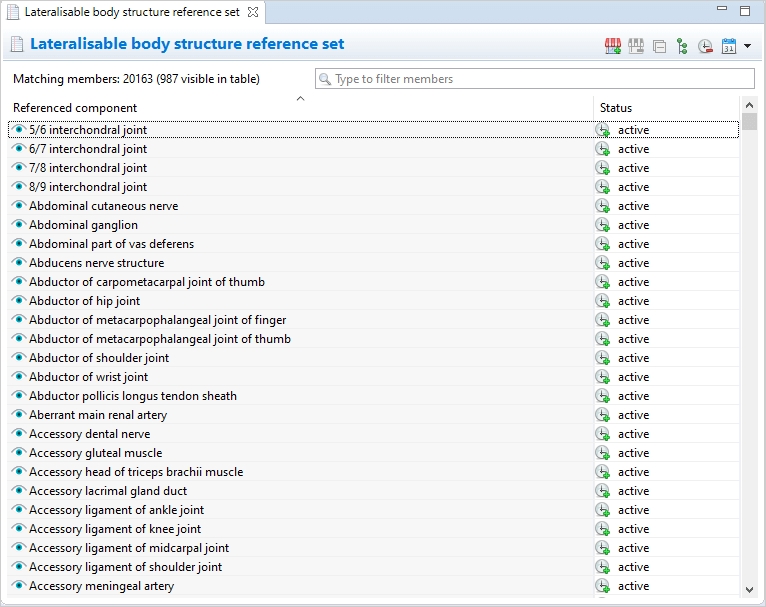The image size is (766, 607).
Task: Click the document icon beside the reference set title
Action: pyautogui.click(x=16, y=45)
